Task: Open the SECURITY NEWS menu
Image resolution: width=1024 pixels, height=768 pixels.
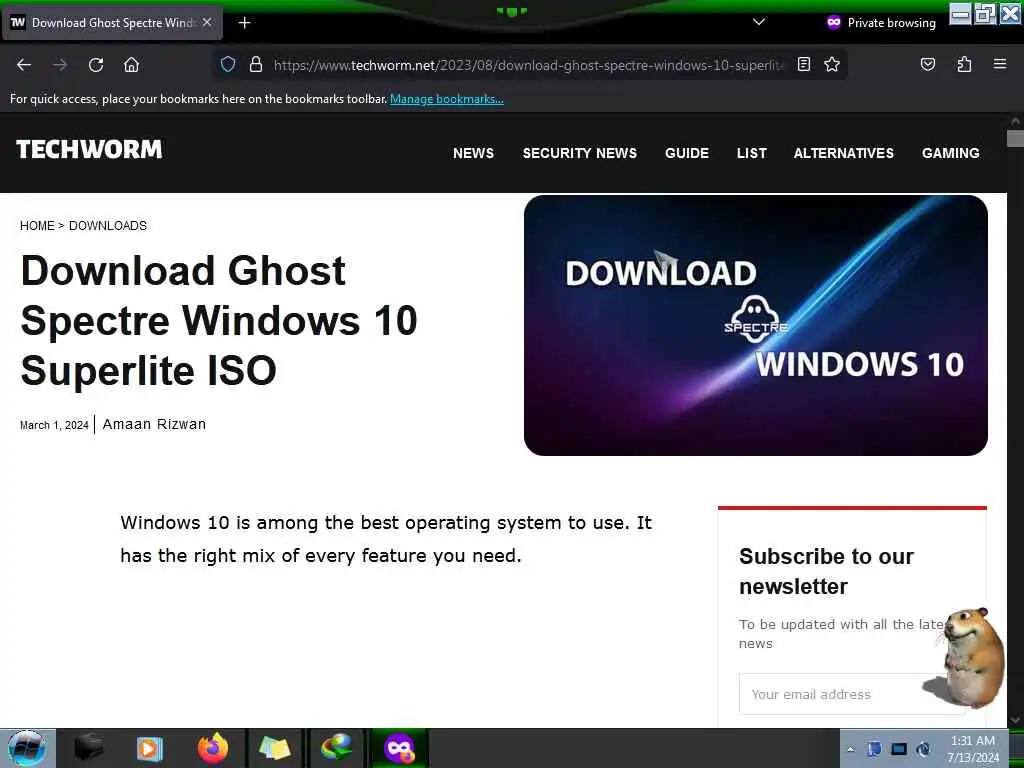Action: (579, 153)
